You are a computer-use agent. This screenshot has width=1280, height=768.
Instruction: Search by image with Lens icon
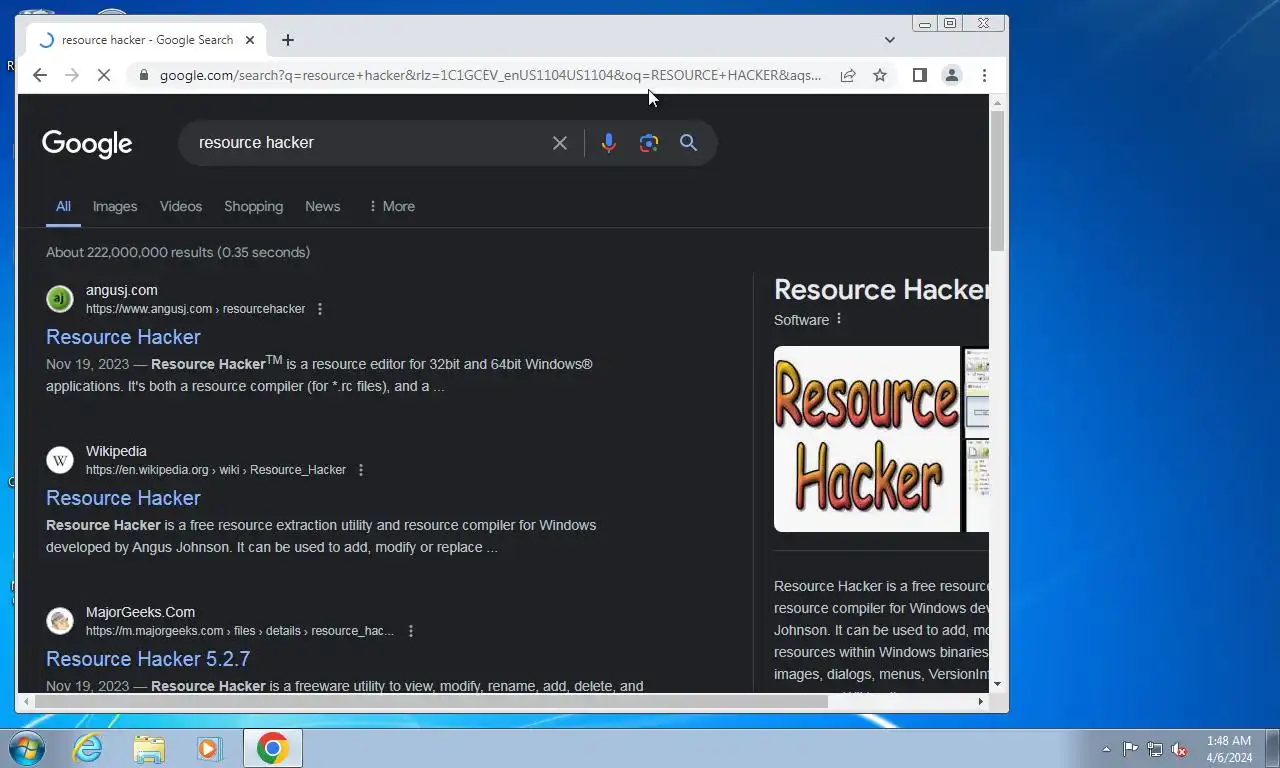click(x=649, y=143)
